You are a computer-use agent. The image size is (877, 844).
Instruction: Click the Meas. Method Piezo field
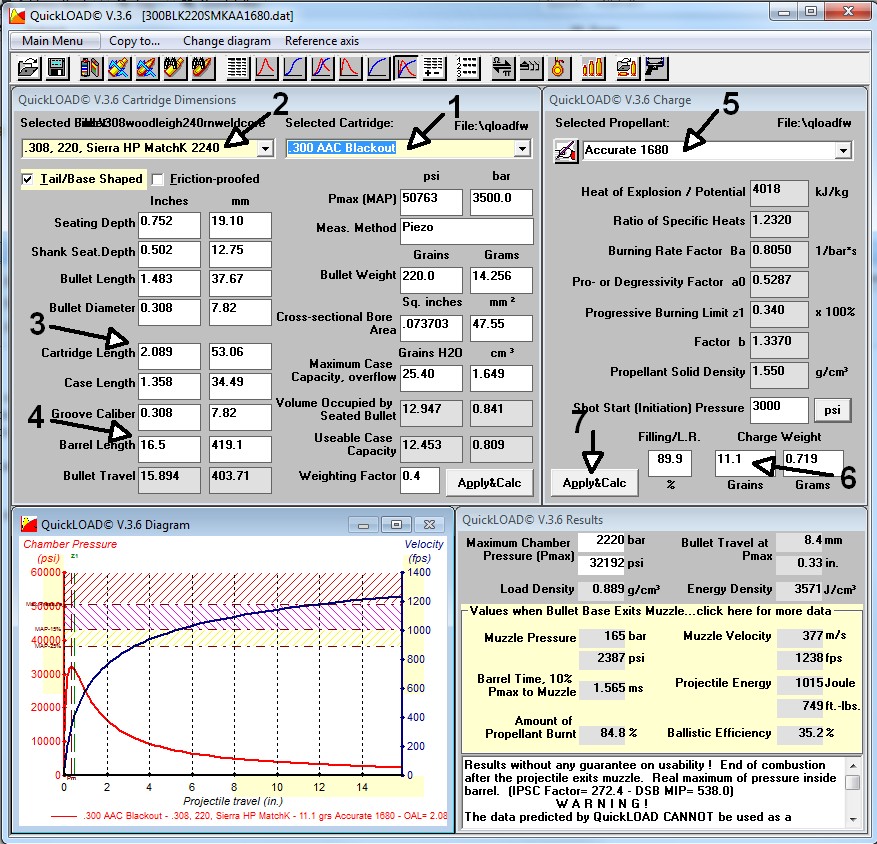[466, 232]
